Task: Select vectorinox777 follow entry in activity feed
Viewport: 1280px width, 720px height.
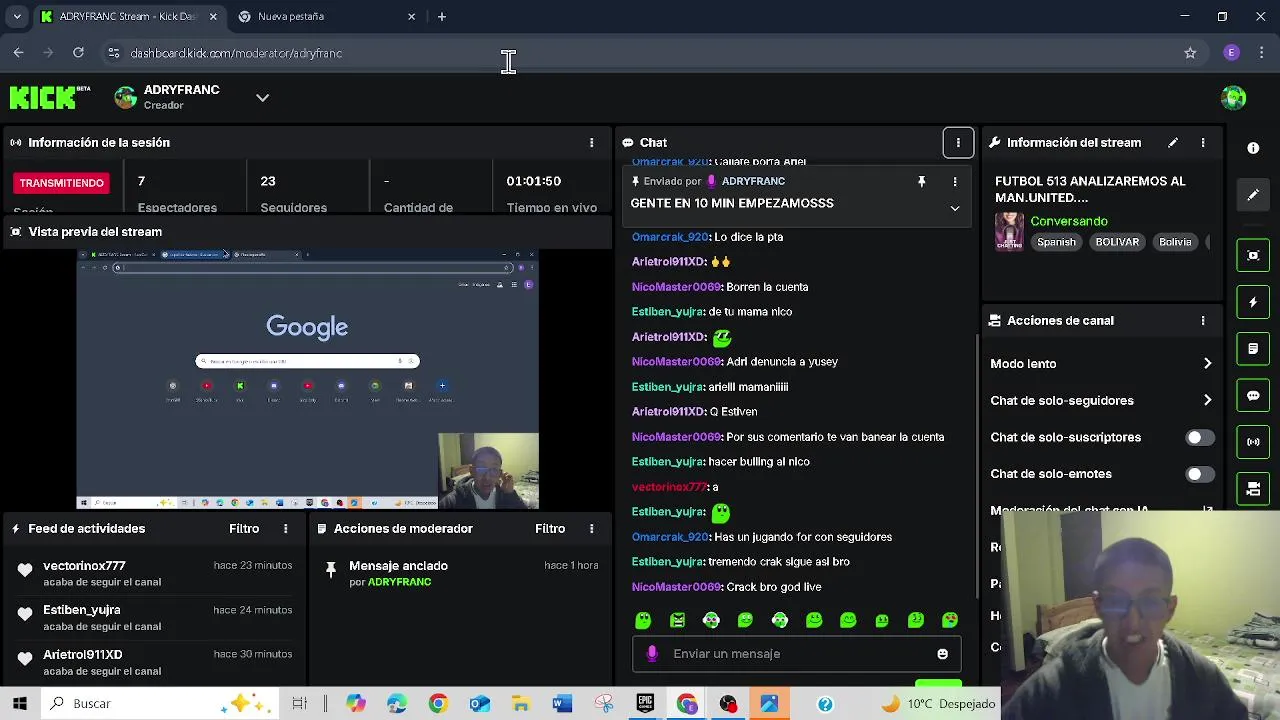Action: click(x=153, y=574)
